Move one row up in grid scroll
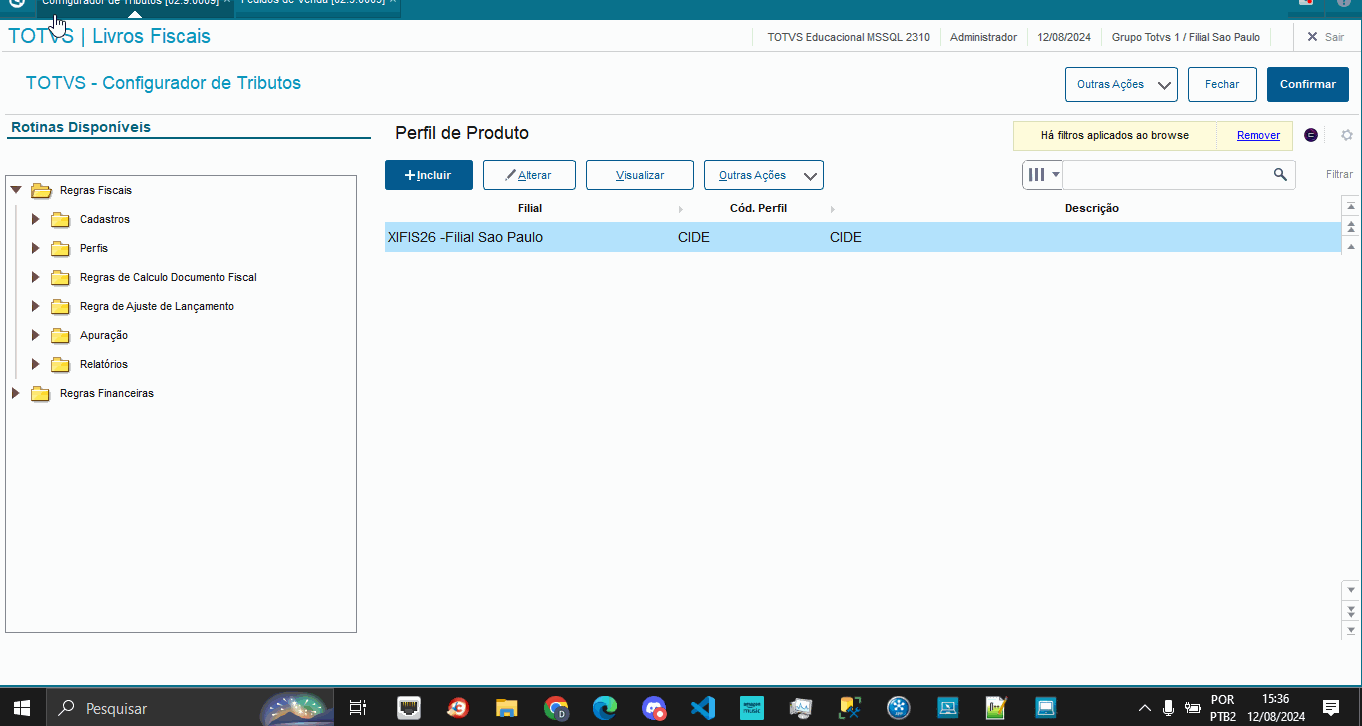This screenshot has width=1362, height=726. pos(1351,246)
